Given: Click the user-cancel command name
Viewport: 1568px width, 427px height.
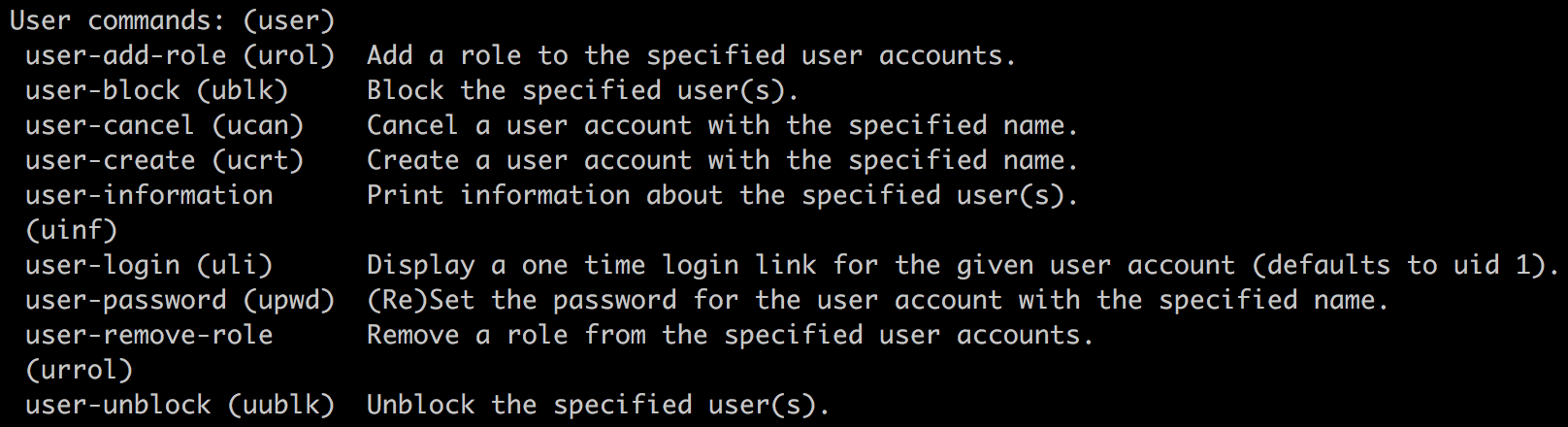Looking at the screenshot, I should point(110,125).
